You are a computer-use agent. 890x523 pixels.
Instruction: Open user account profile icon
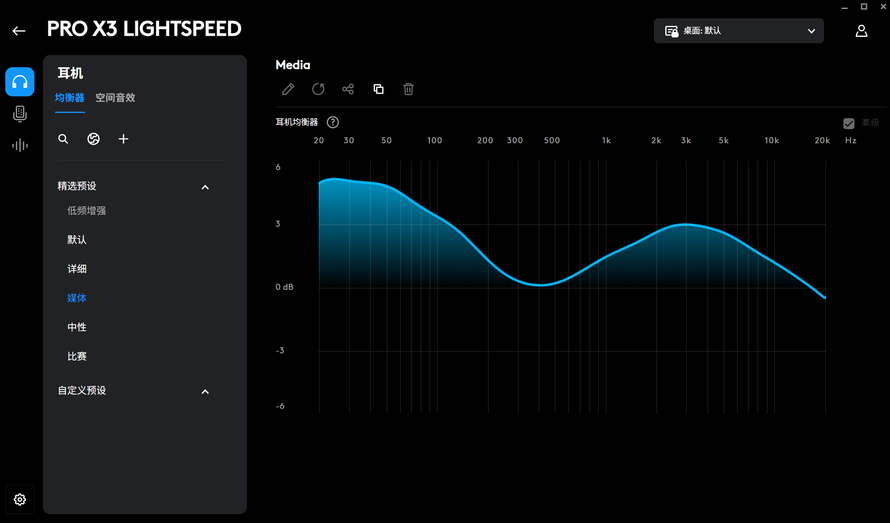pyautogui.click(x=861, y=31)
